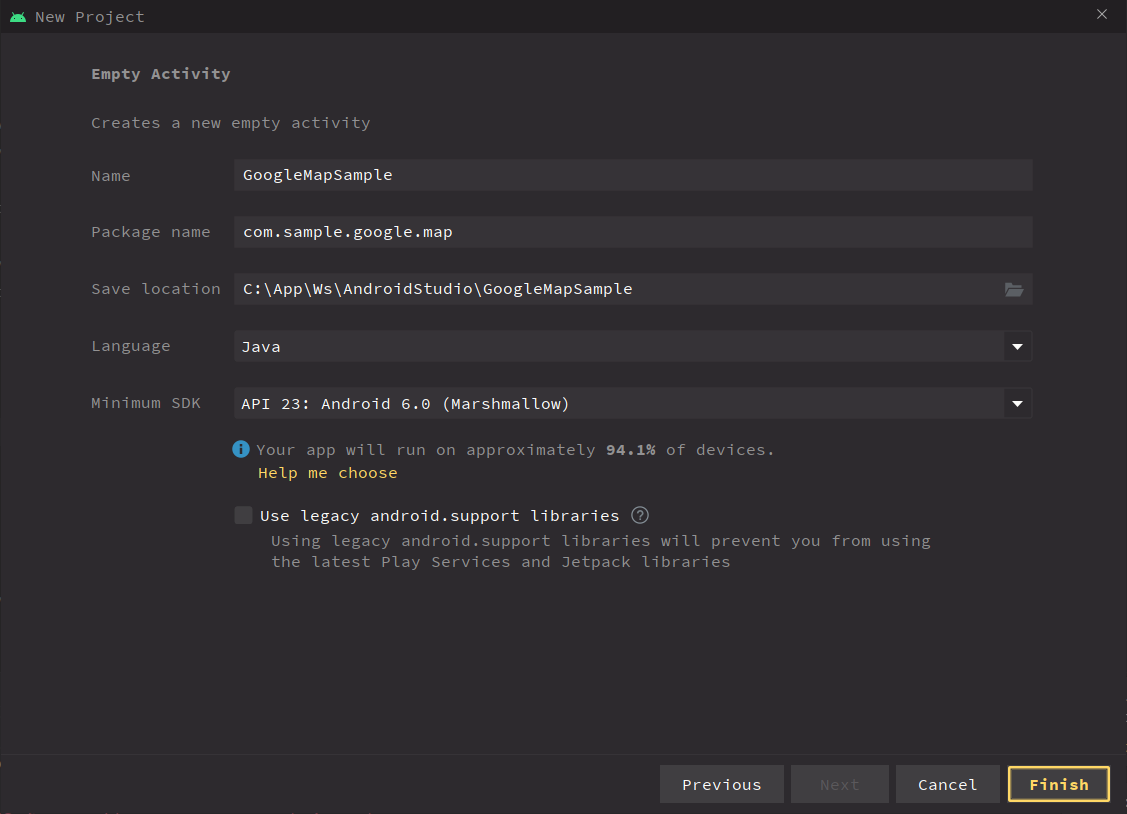The image size is (1127, 814).
Task: Click the Help me choose link
Action: pyautogui.click(x=328, y=473)
